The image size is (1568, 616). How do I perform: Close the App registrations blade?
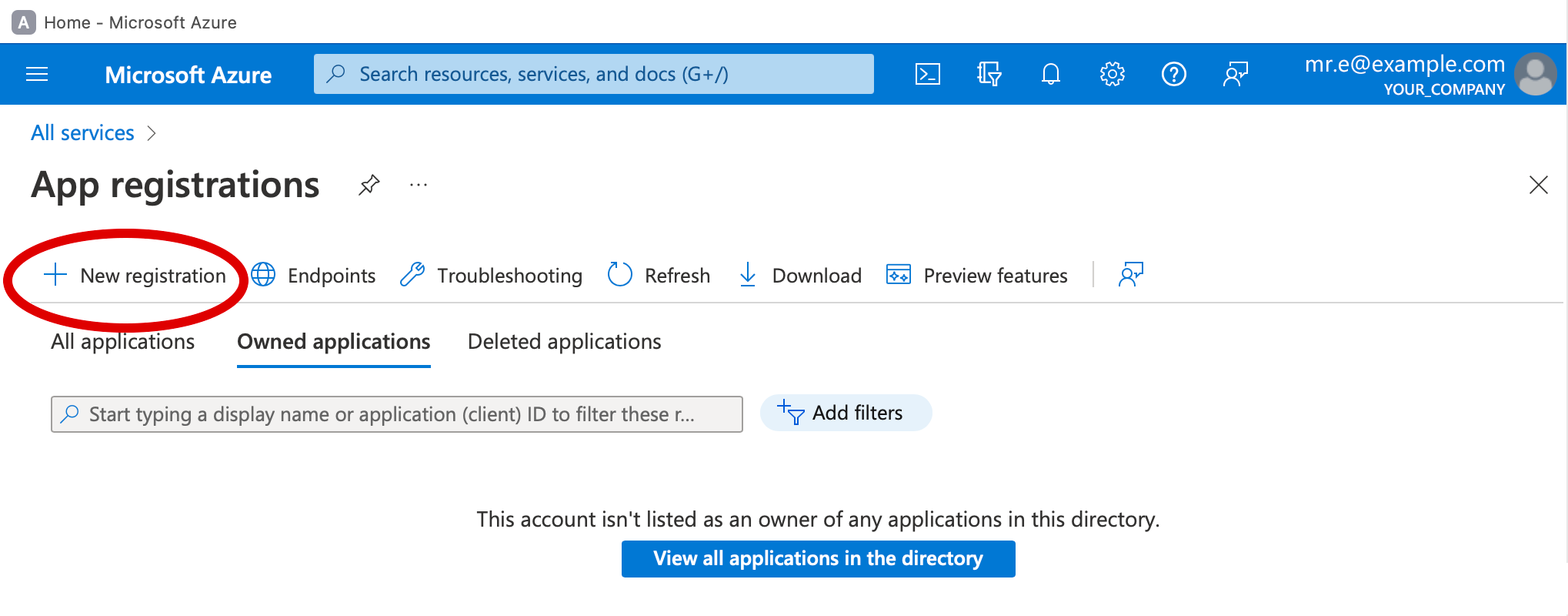click(x=1538, y=185)
